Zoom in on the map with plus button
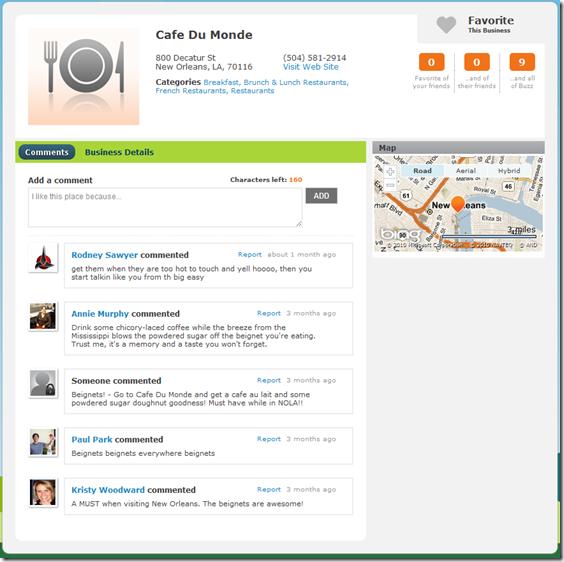The height and width of the screenshot is (562, 564). (x=390, y=172)
